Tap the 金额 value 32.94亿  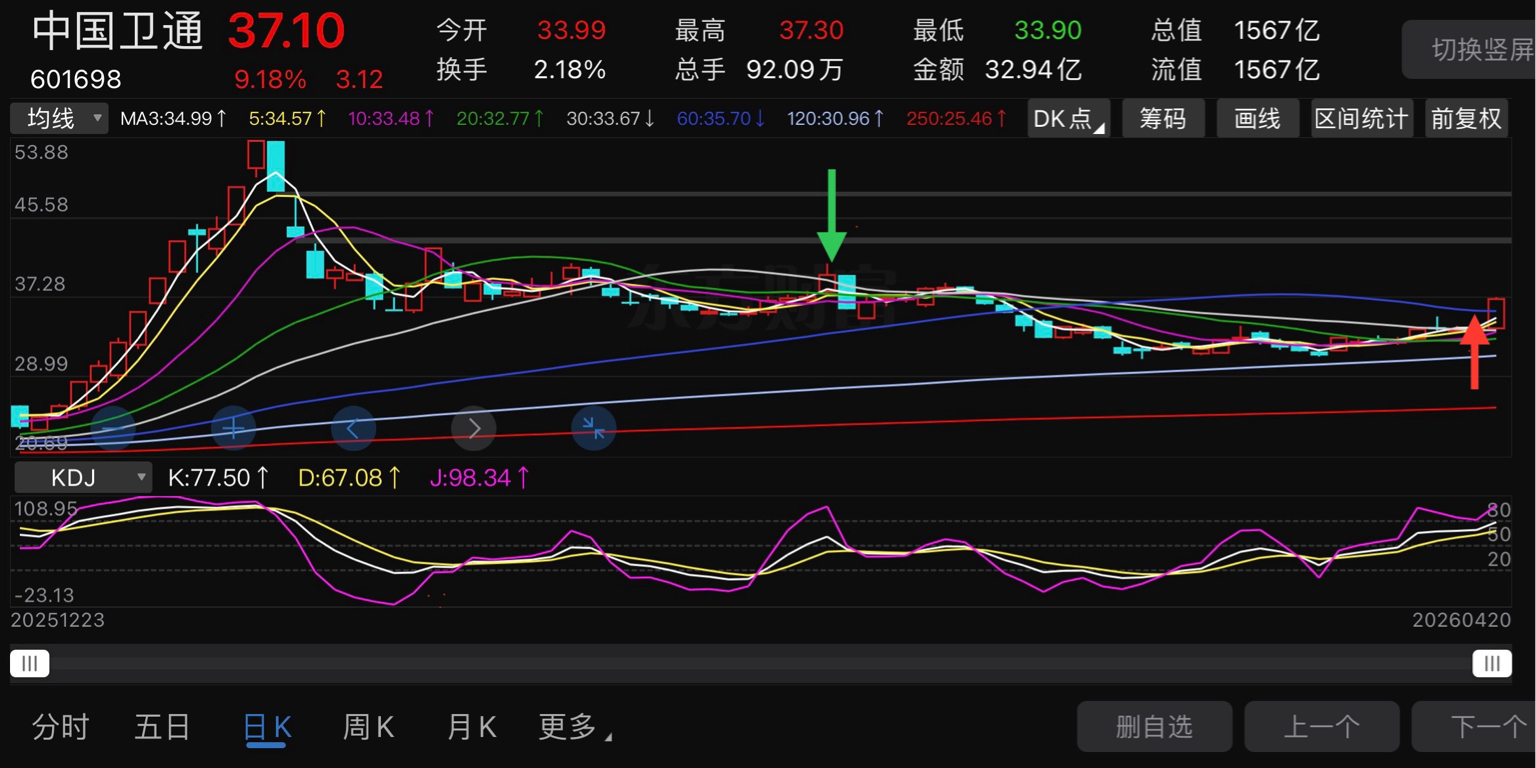click(x=1033, y=70)
